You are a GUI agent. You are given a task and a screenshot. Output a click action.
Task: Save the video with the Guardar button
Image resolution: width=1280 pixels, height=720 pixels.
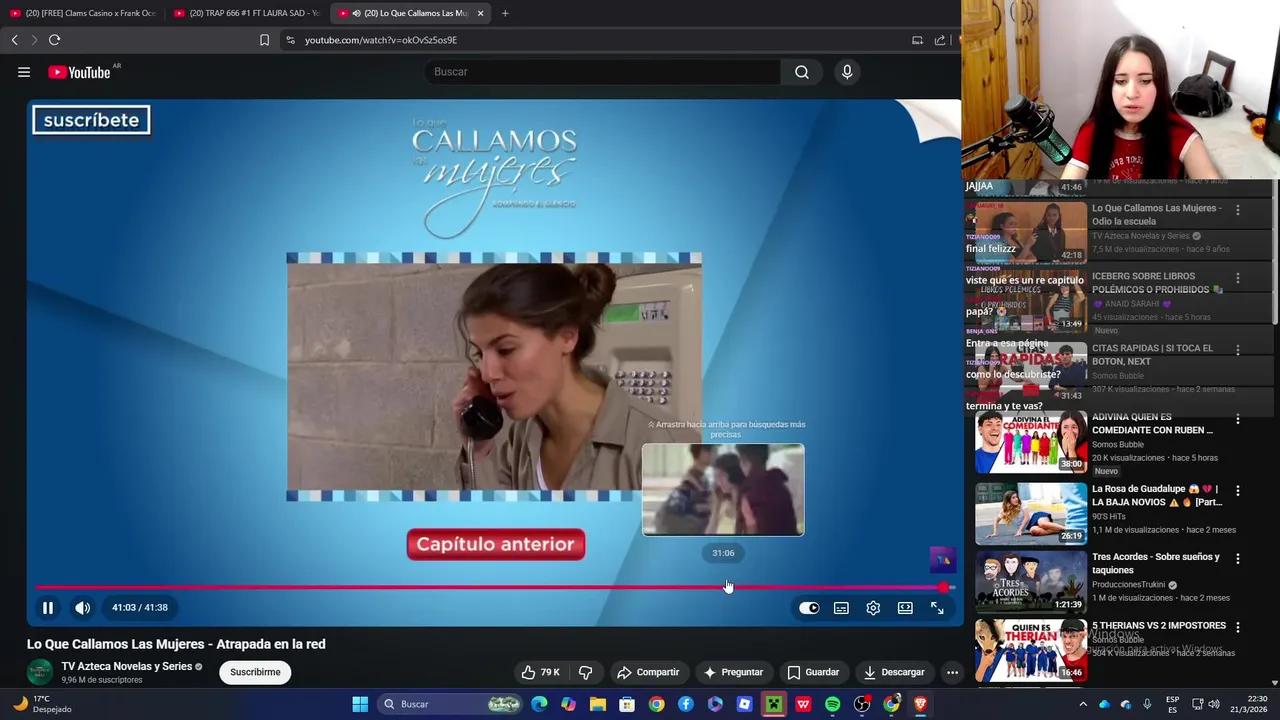click(x=813, y=672)
